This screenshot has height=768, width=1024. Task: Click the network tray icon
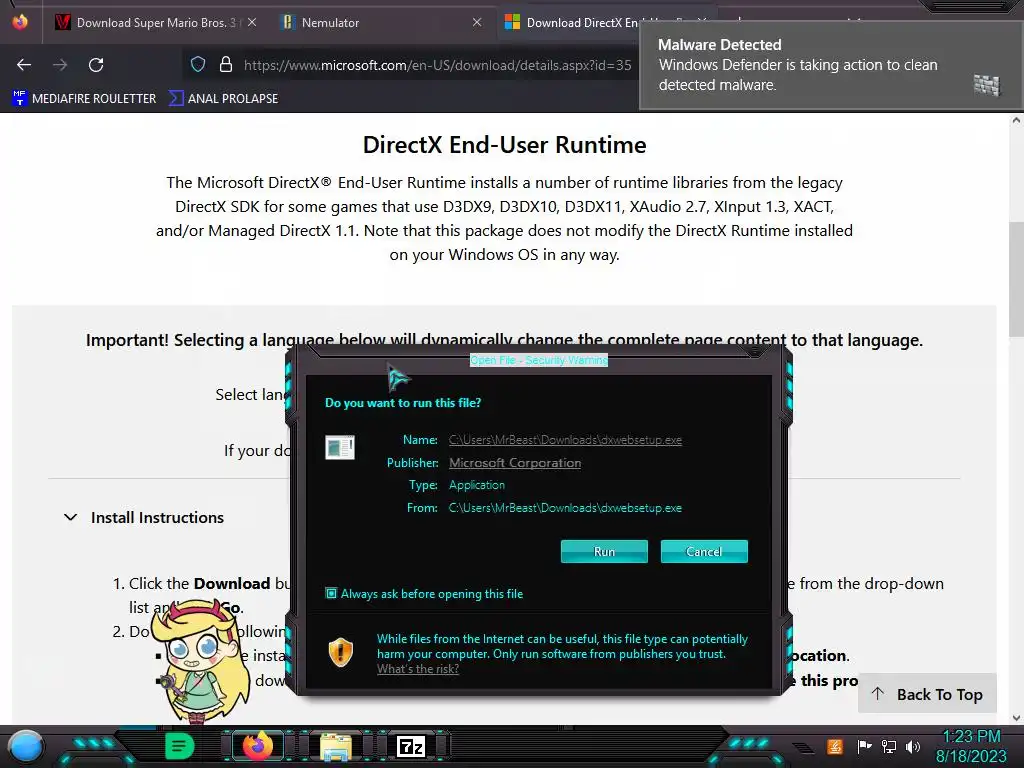tap(888, 746)
